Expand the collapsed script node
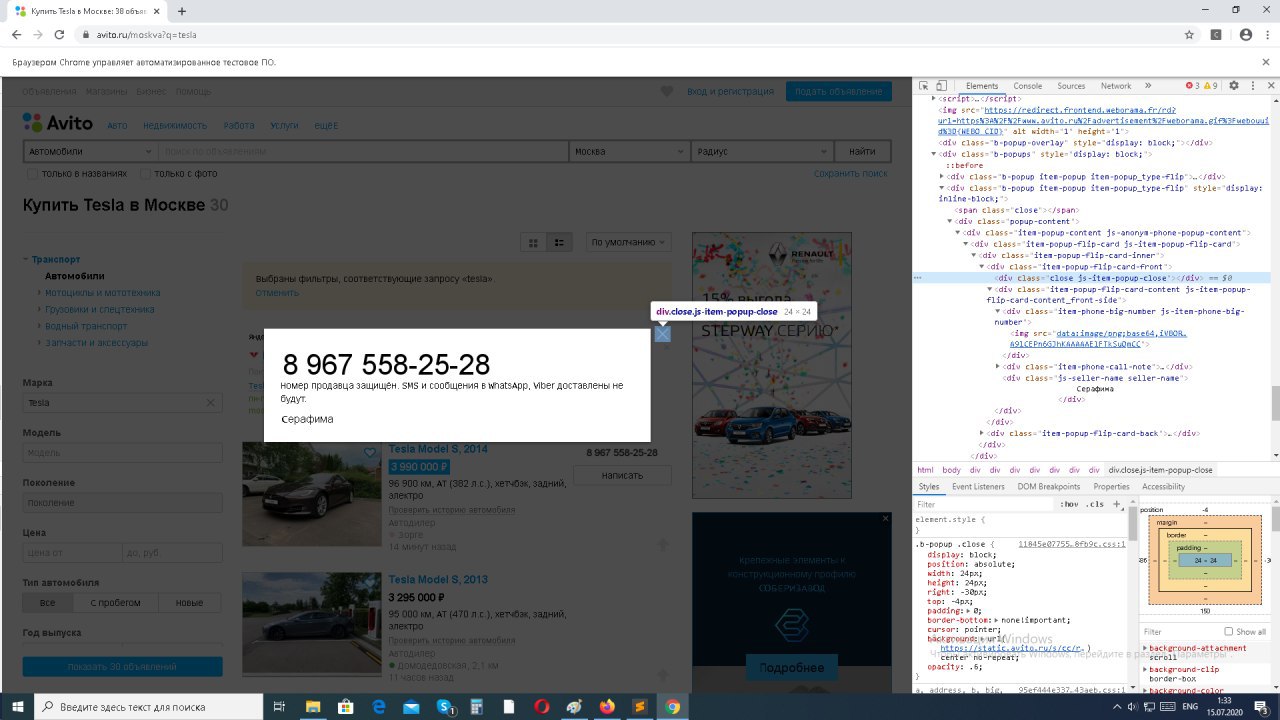 [x=934, y=99]
